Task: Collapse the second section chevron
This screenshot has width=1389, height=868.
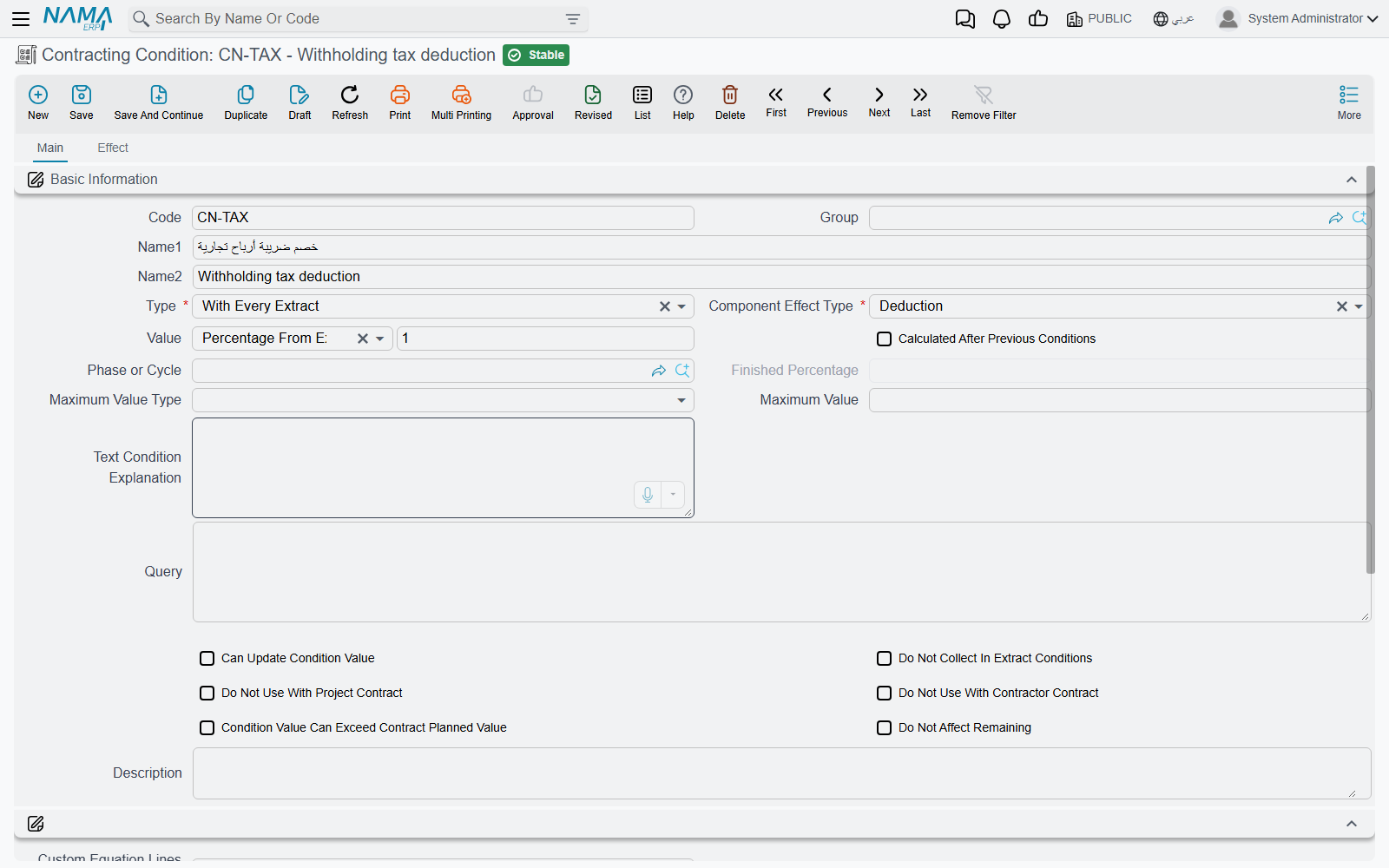Action: pyautogui.click(x=1351, y=824)
